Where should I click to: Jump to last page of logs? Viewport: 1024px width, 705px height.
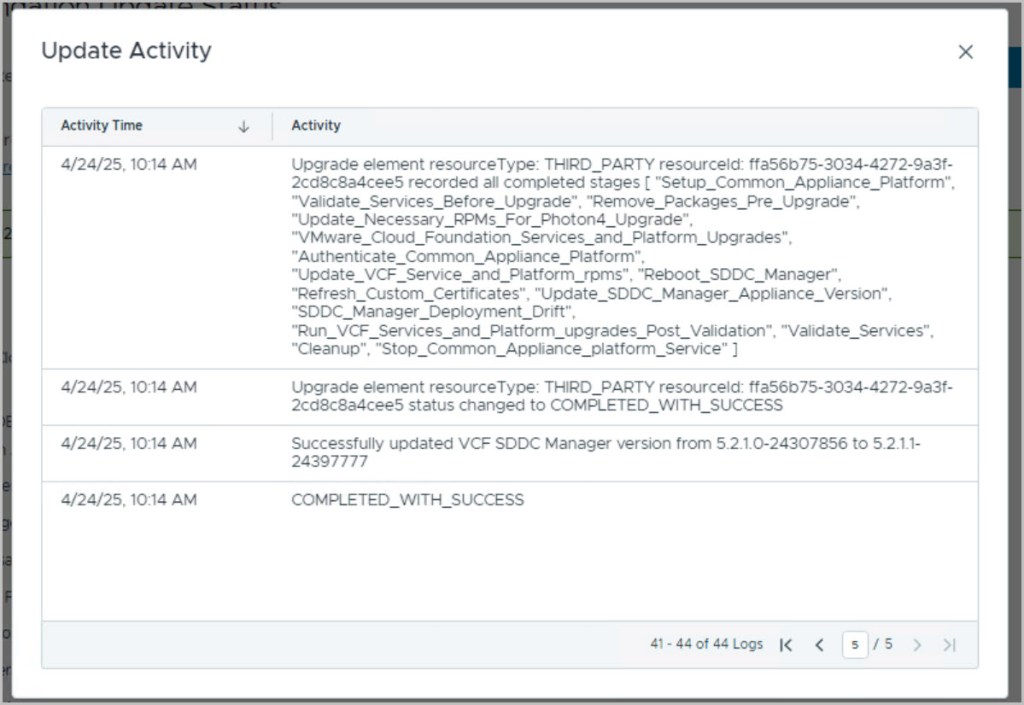click(x=949, y=645)
